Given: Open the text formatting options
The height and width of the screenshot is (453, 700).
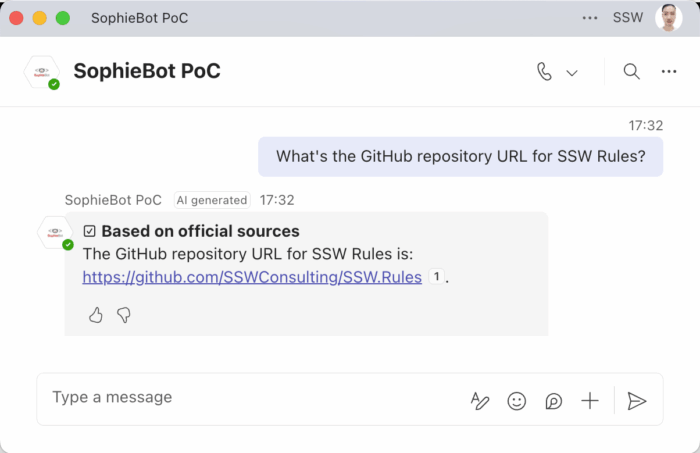Looking at the screenshot, I should pyautogui.click(x=480, y=401).
